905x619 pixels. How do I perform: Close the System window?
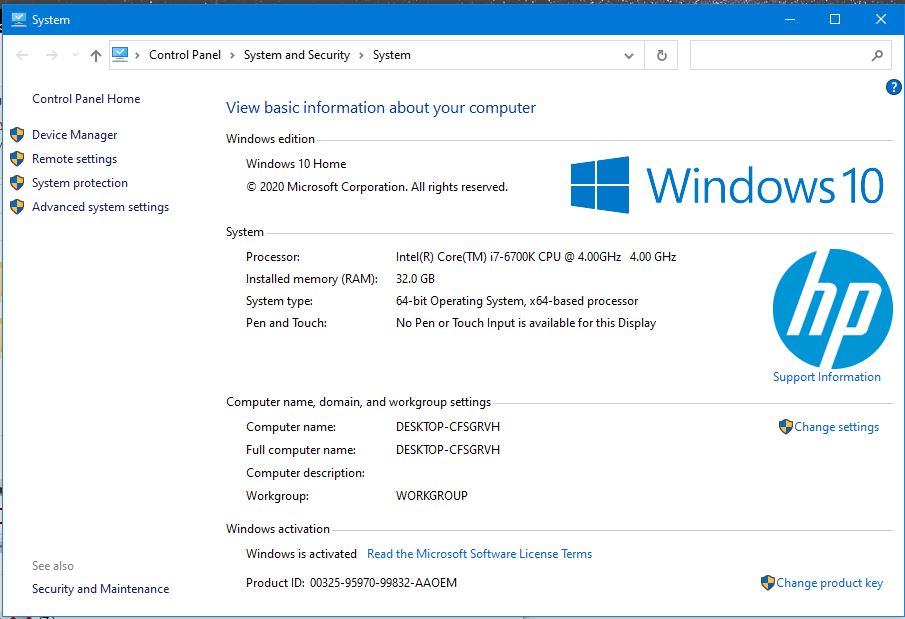pos(880,19)
